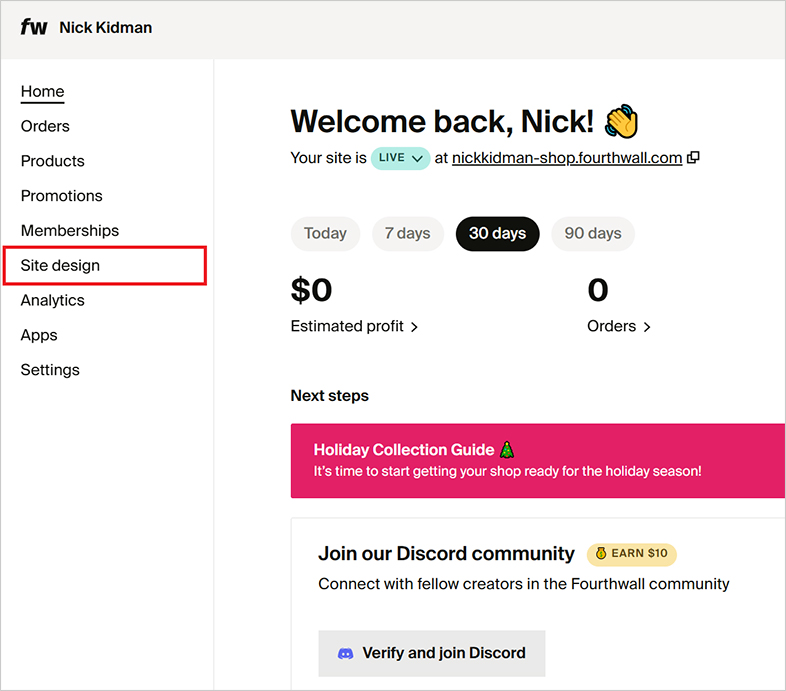Viewport: 786px width, 691px height.
Task: Go to Home in the sidebar
Action: tap(43, 92)
